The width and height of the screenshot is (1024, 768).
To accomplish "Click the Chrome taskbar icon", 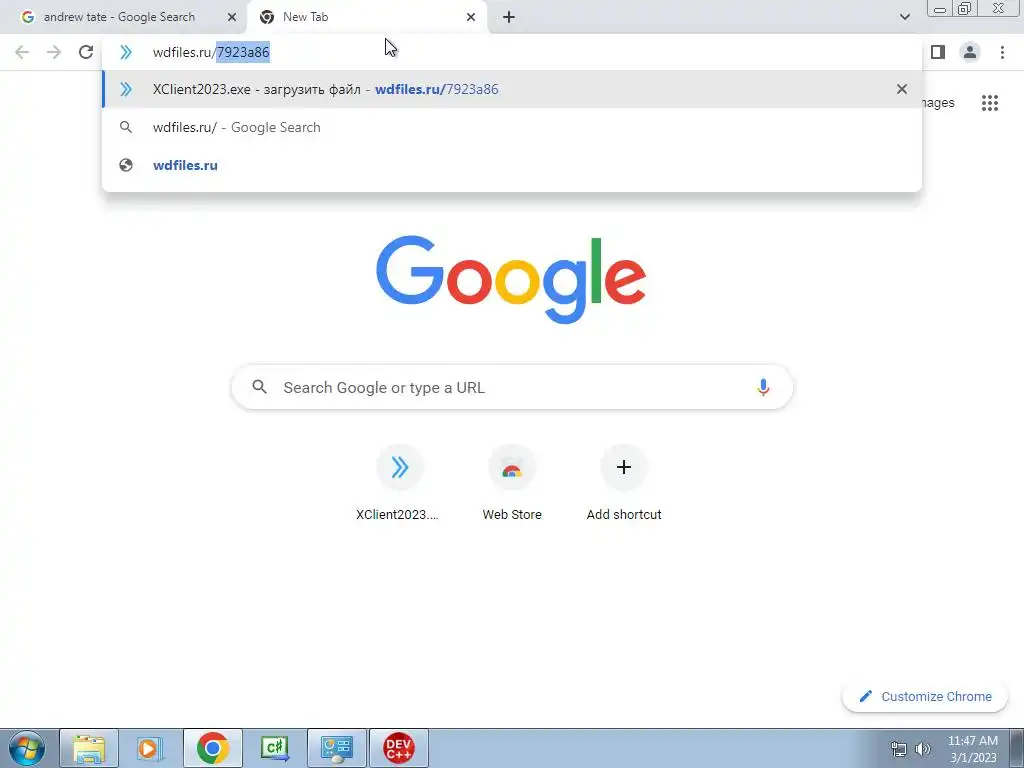I will (x=212, y=748).
